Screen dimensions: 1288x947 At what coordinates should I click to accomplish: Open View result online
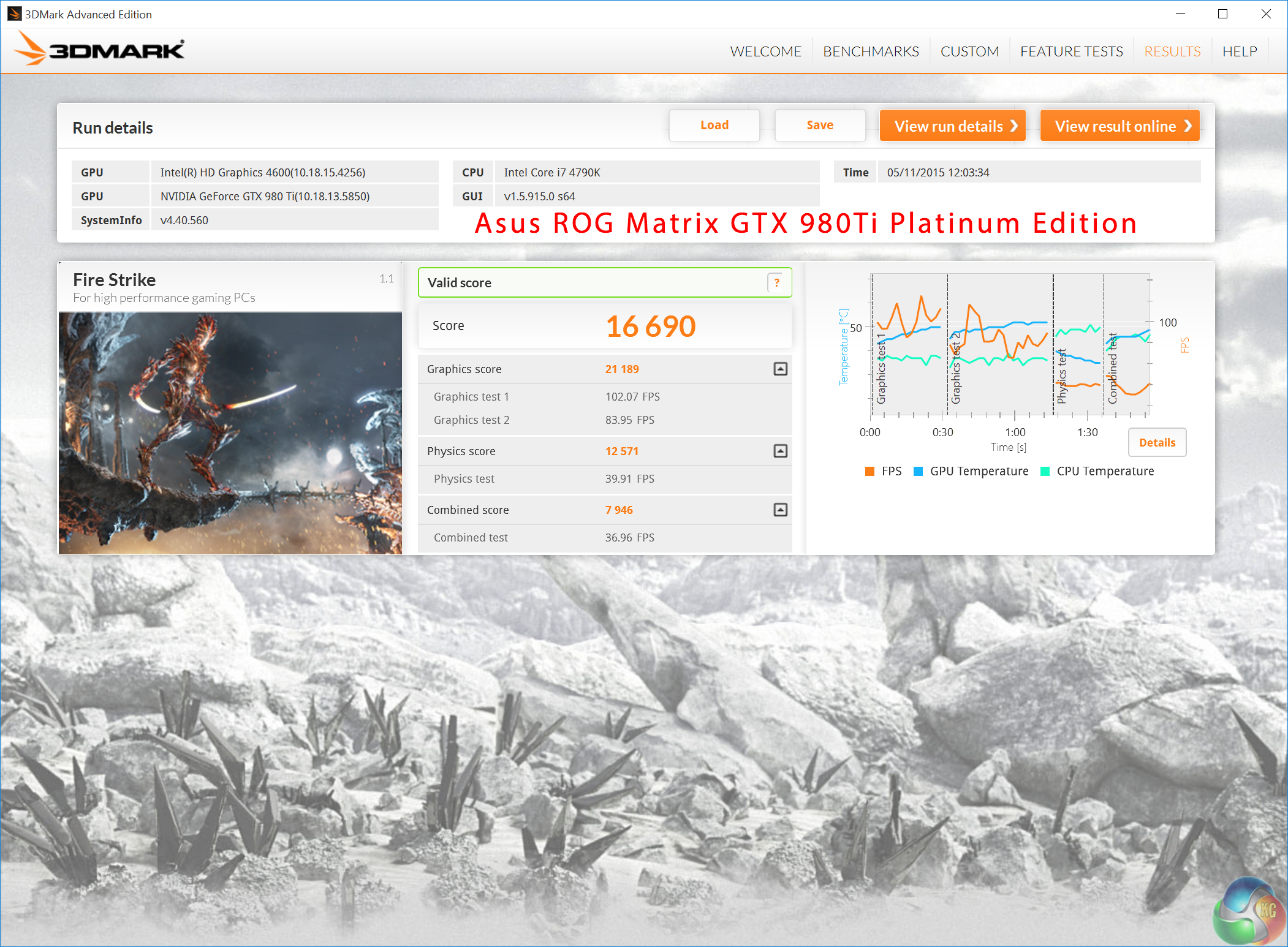tap(1119, 126)
